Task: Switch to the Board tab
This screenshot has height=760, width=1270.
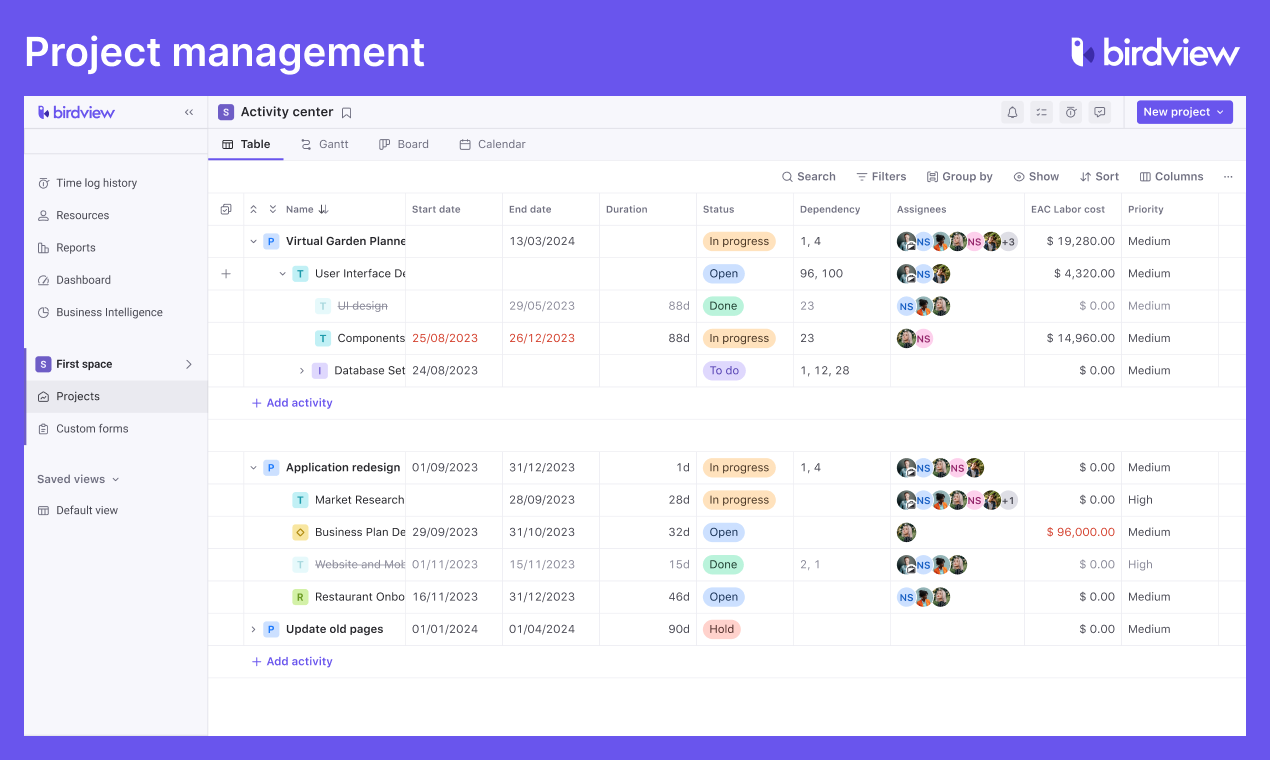Action: click(403, 144)
